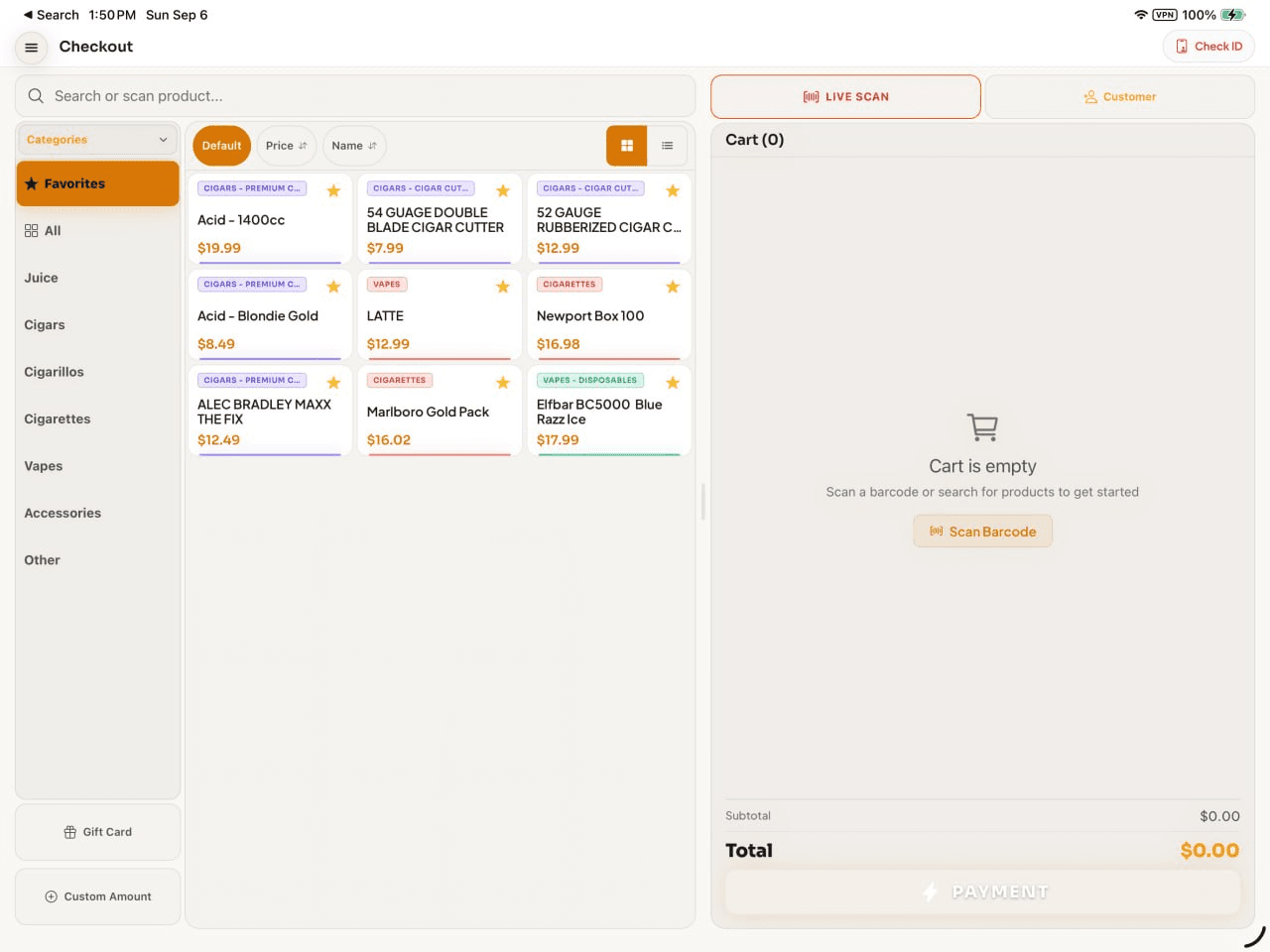Toggle favorite star on LATTE
Screen dimensions: 1270x952
point(503,287)
